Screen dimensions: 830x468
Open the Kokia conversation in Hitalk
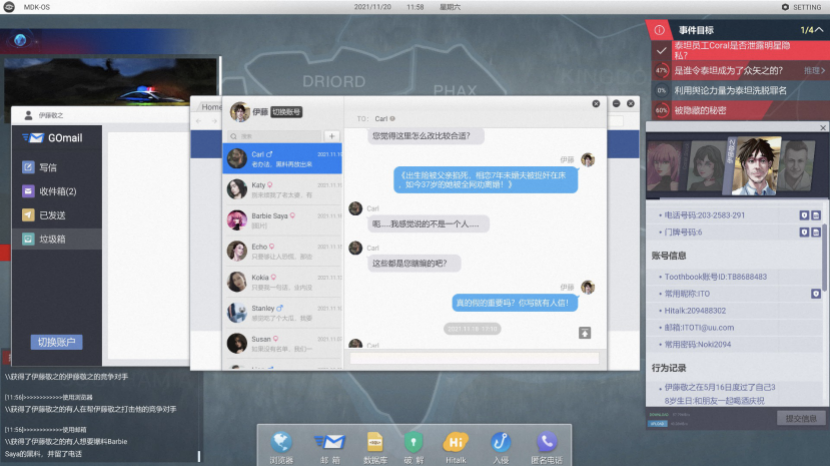click(282, 282)
